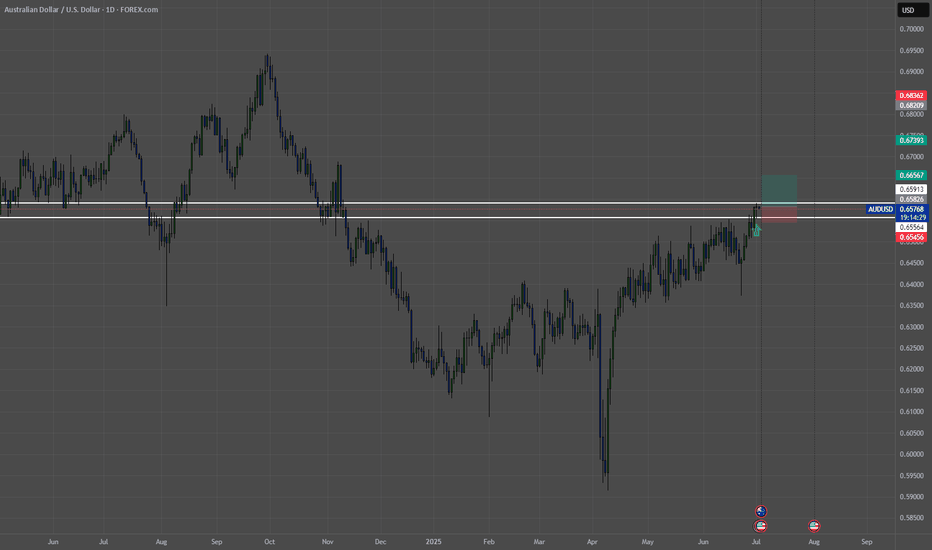Select the green profit zone of long position
Image resolution: width=932 pixels, height=550 pixels.
click(779, 190)
